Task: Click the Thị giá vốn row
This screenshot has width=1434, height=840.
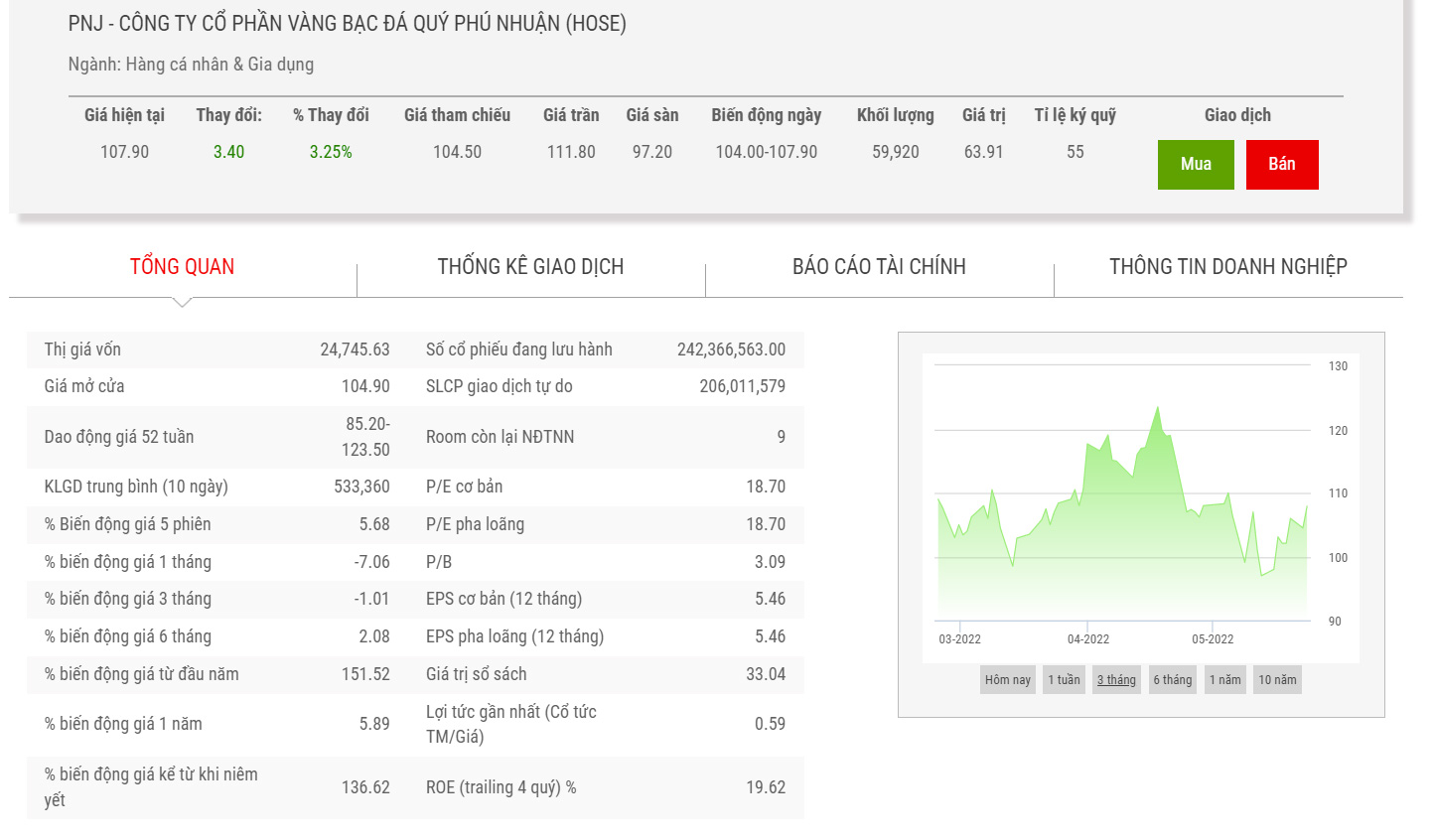Action: (82, 350)
